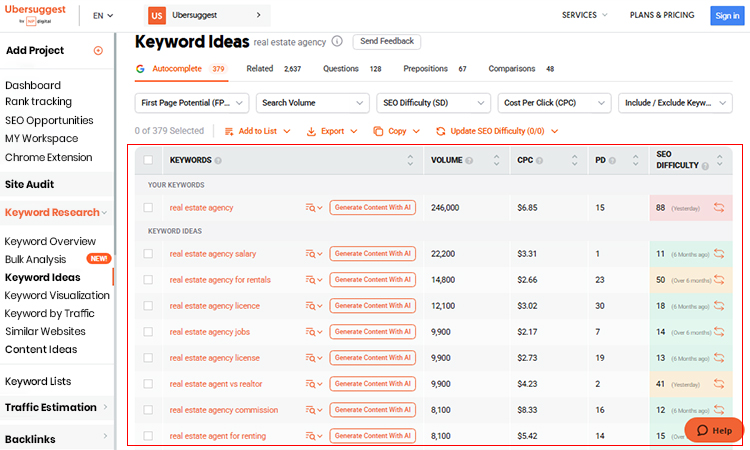Refresh SEO difficulty for real estate agency jobs
The image size is (750, 450).
tap(719, 332)
